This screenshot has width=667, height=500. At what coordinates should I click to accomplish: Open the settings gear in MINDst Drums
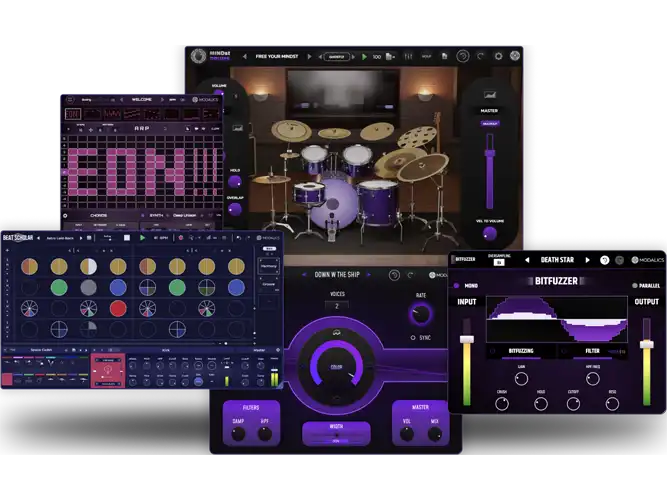tap(498, 56)
